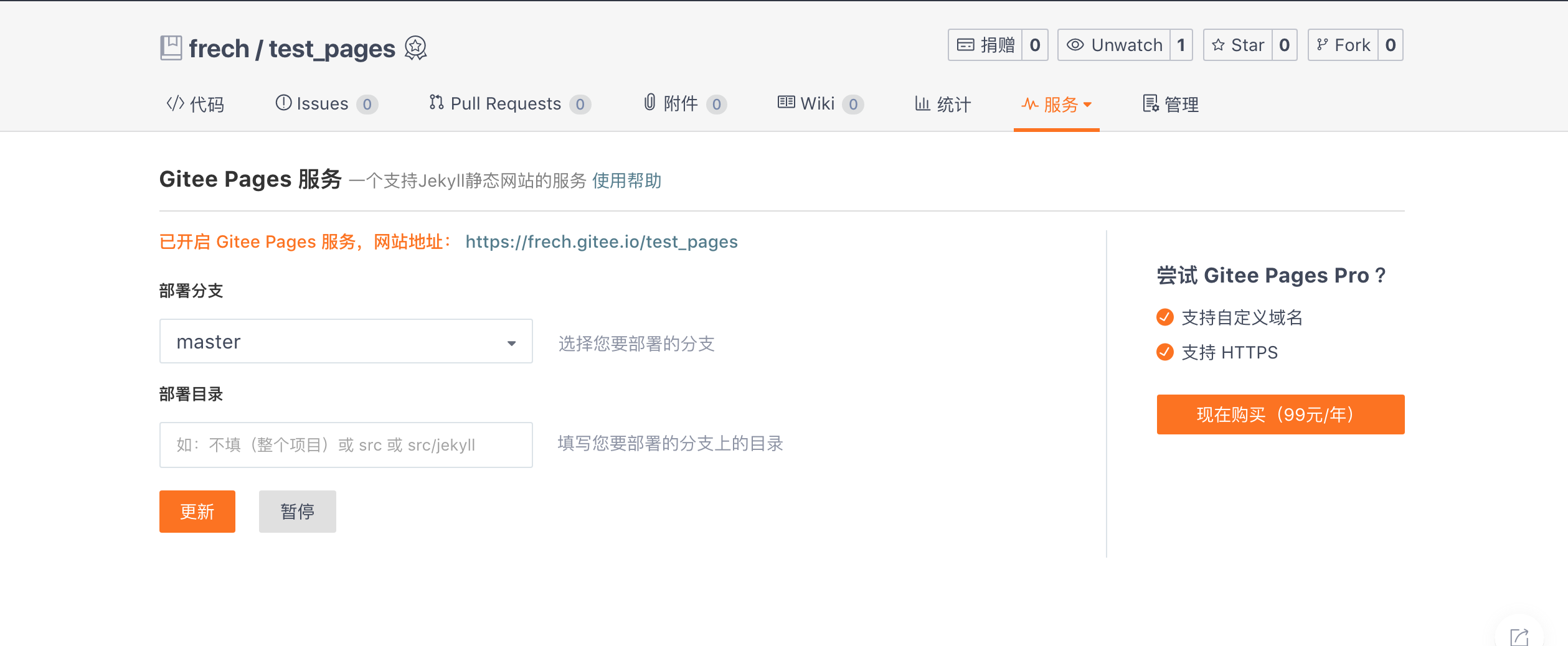This screenshot has height=646, width=1568.
Task: Click the badge icon next to the repo name
Action: [415, 49]
